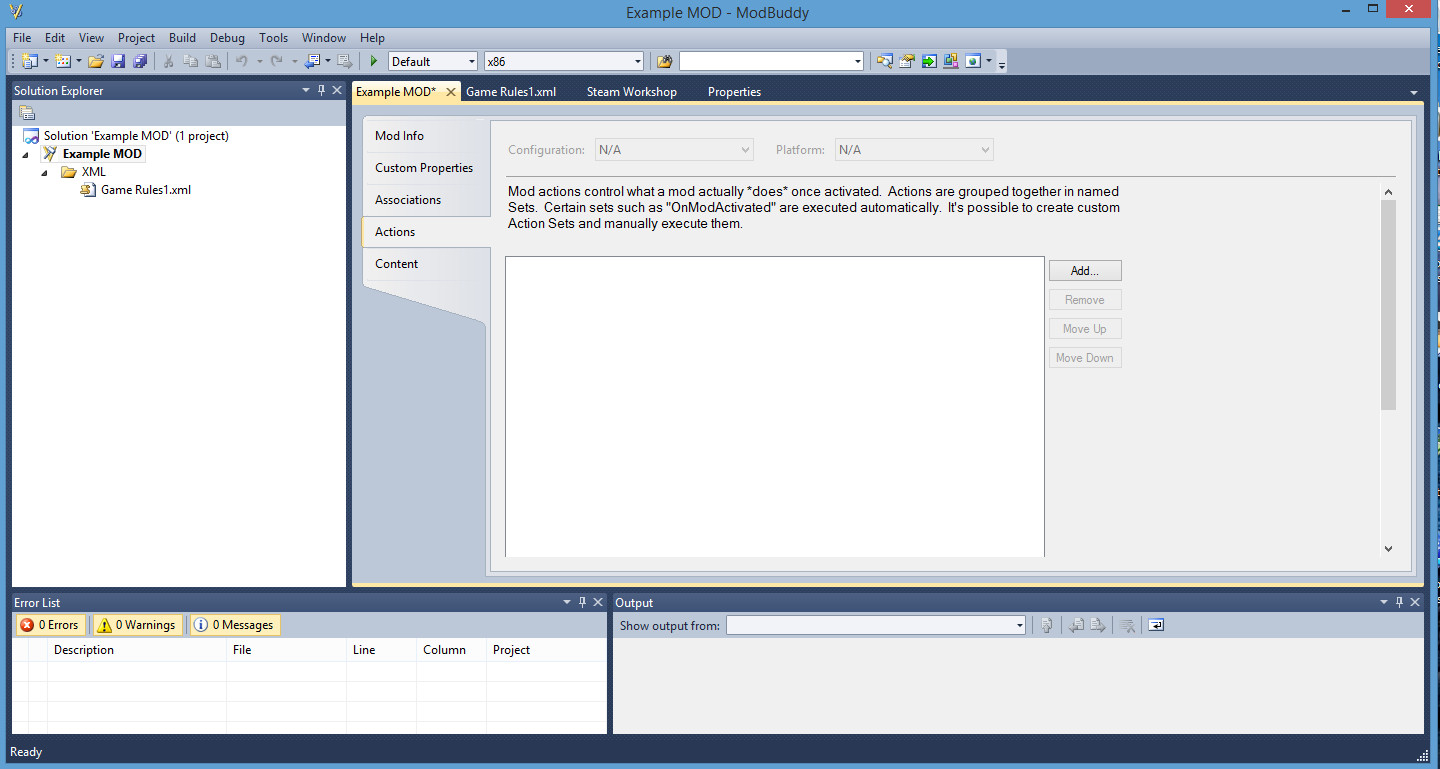
Task: Pin the Error List panel
Action: 582,602
